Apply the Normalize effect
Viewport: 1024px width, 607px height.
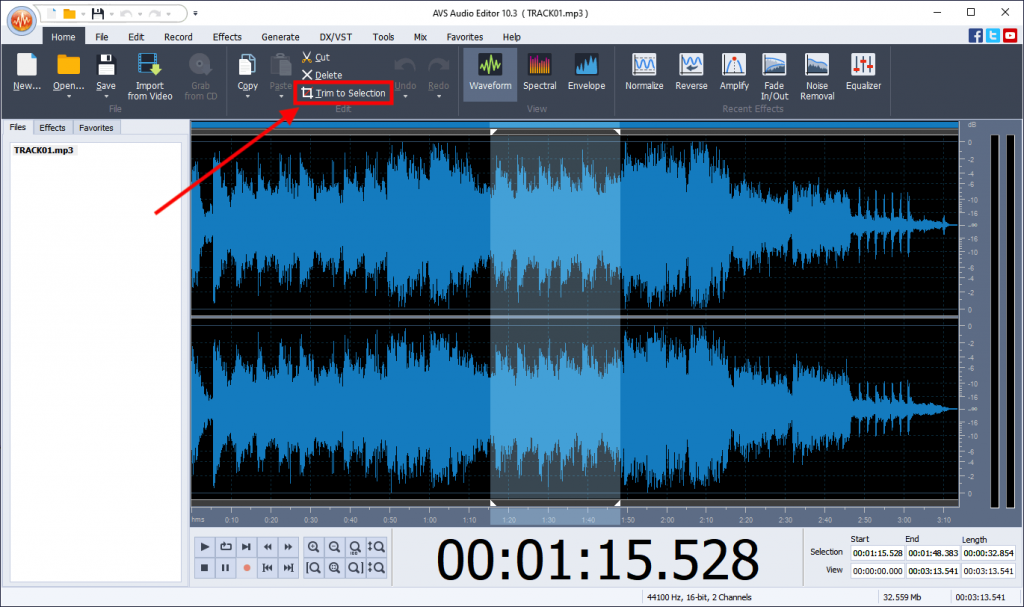point(644,73)
